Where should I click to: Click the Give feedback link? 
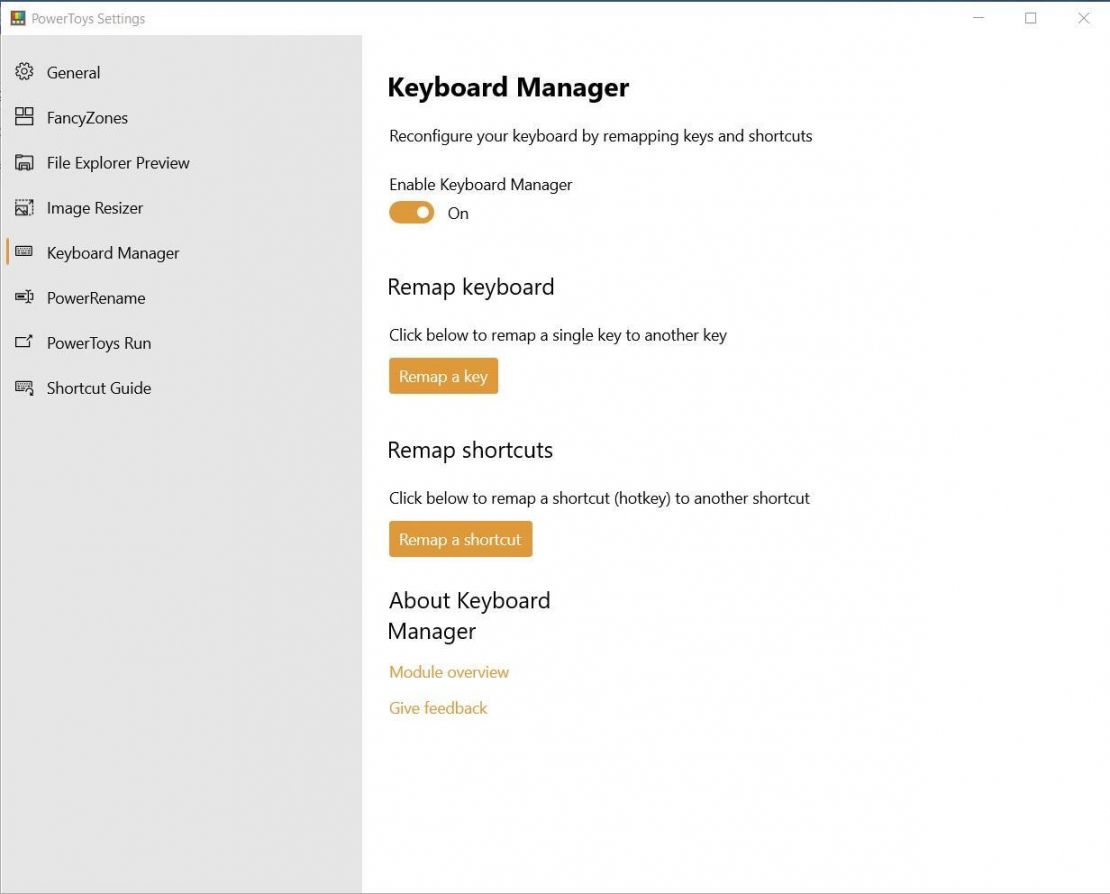click(437, 707)
